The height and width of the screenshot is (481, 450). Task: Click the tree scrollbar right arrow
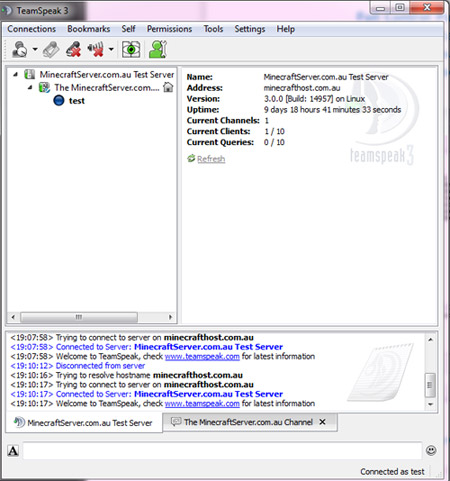171,317
